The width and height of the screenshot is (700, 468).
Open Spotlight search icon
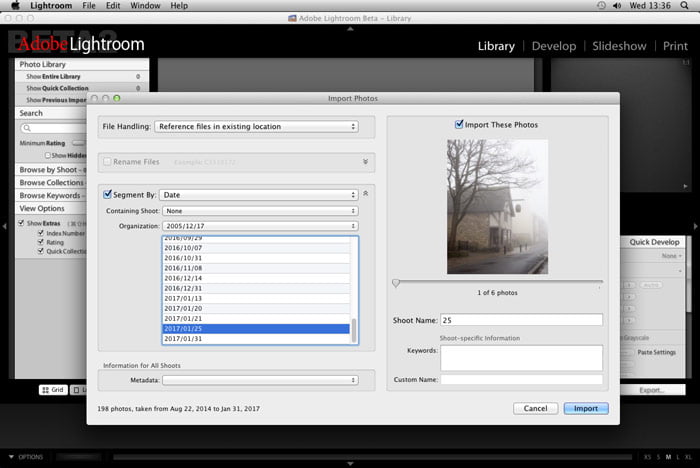(x=684, y=5)
